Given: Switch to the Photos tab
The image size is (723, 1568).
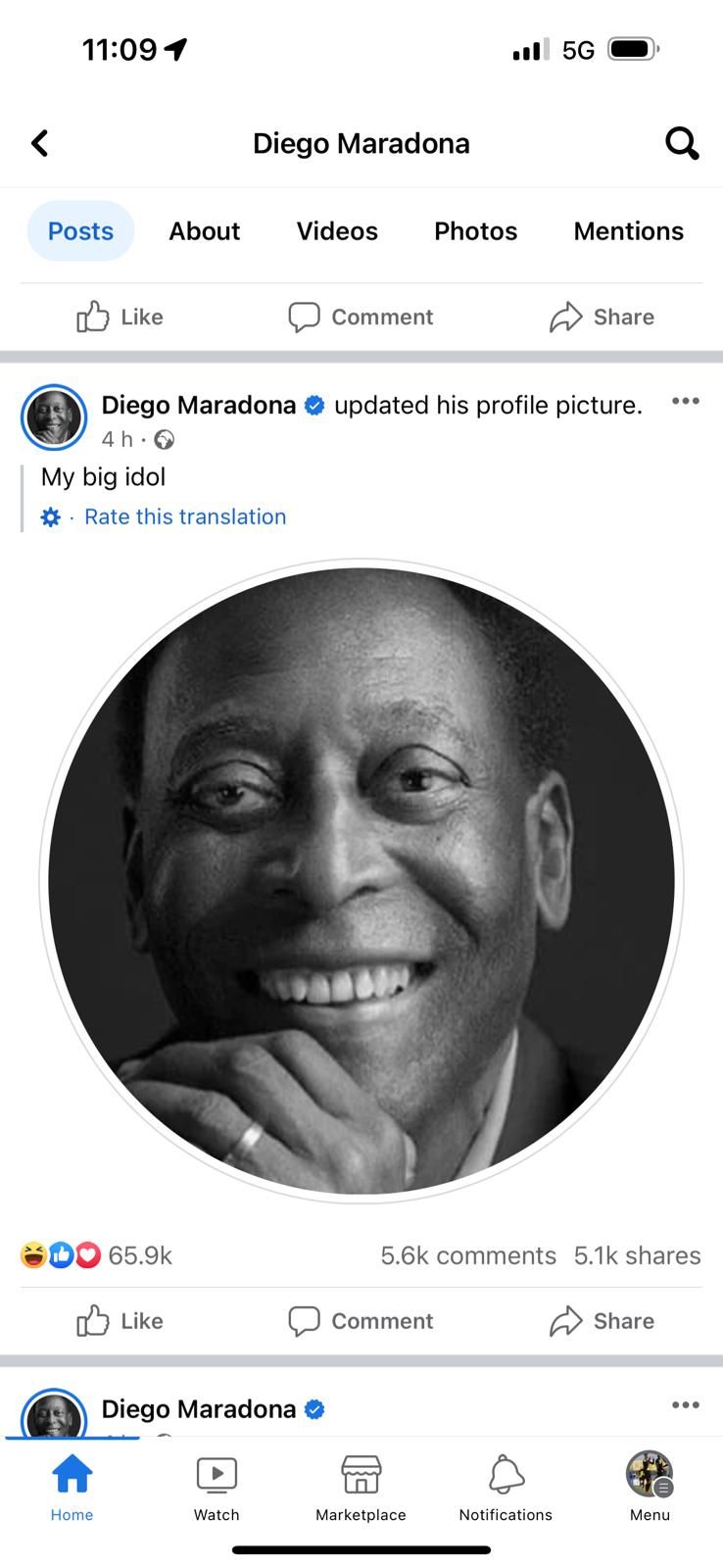Looking at the screenshot, I should 475,231.
